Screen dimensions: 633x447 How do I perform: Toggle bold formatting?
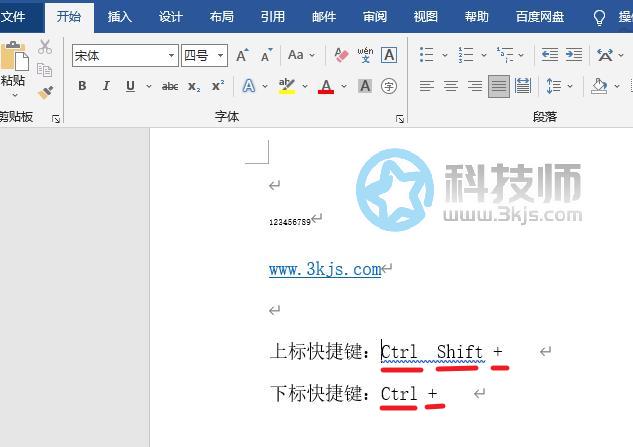tap(82, 86)
